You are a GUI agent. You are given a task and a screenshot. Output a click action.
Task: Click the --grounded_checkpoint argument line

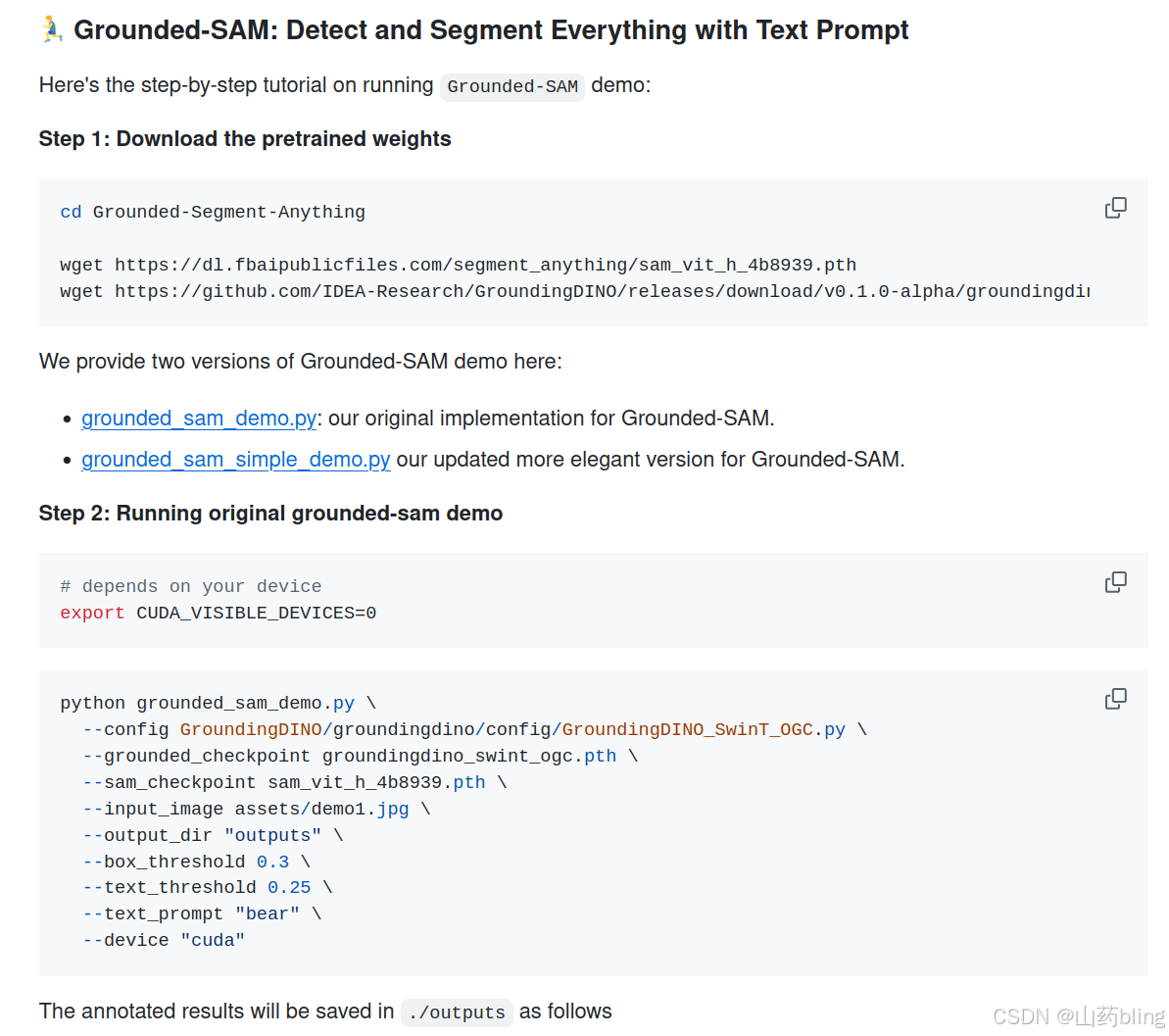360,757
